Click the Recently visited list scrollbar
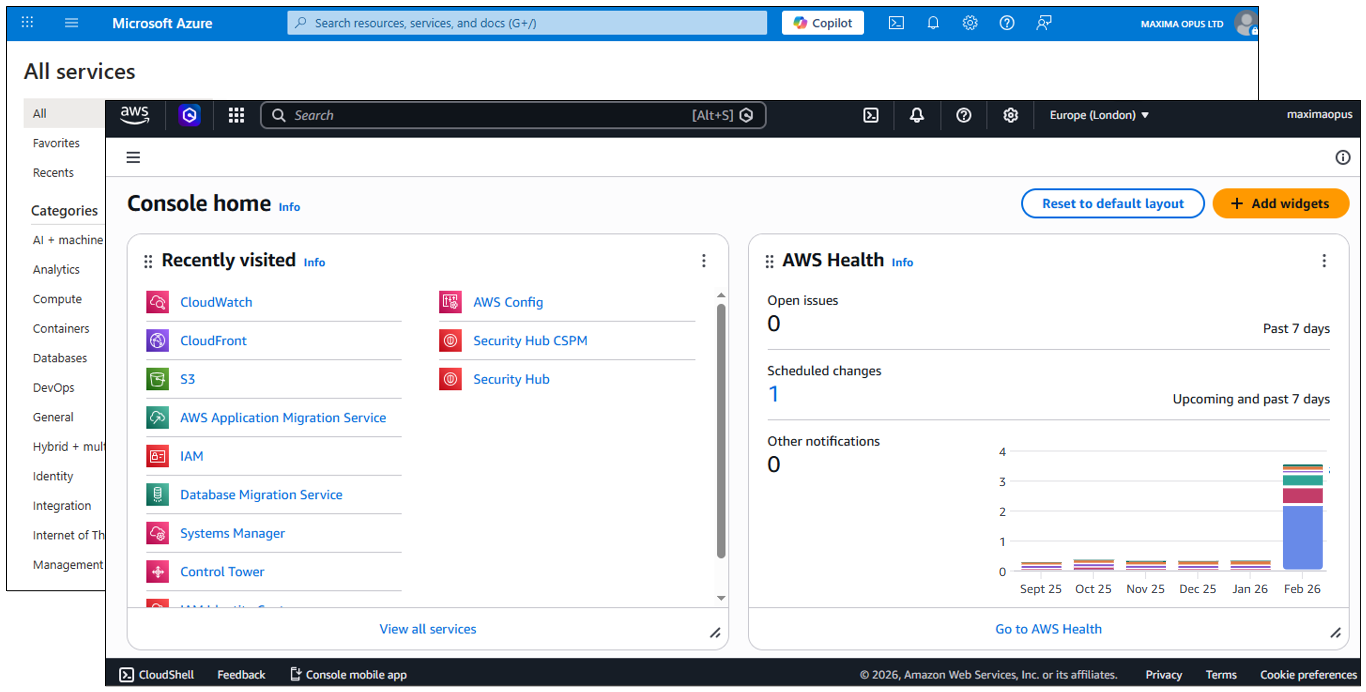Screen dimensions: 1366x692 (721, 430)
